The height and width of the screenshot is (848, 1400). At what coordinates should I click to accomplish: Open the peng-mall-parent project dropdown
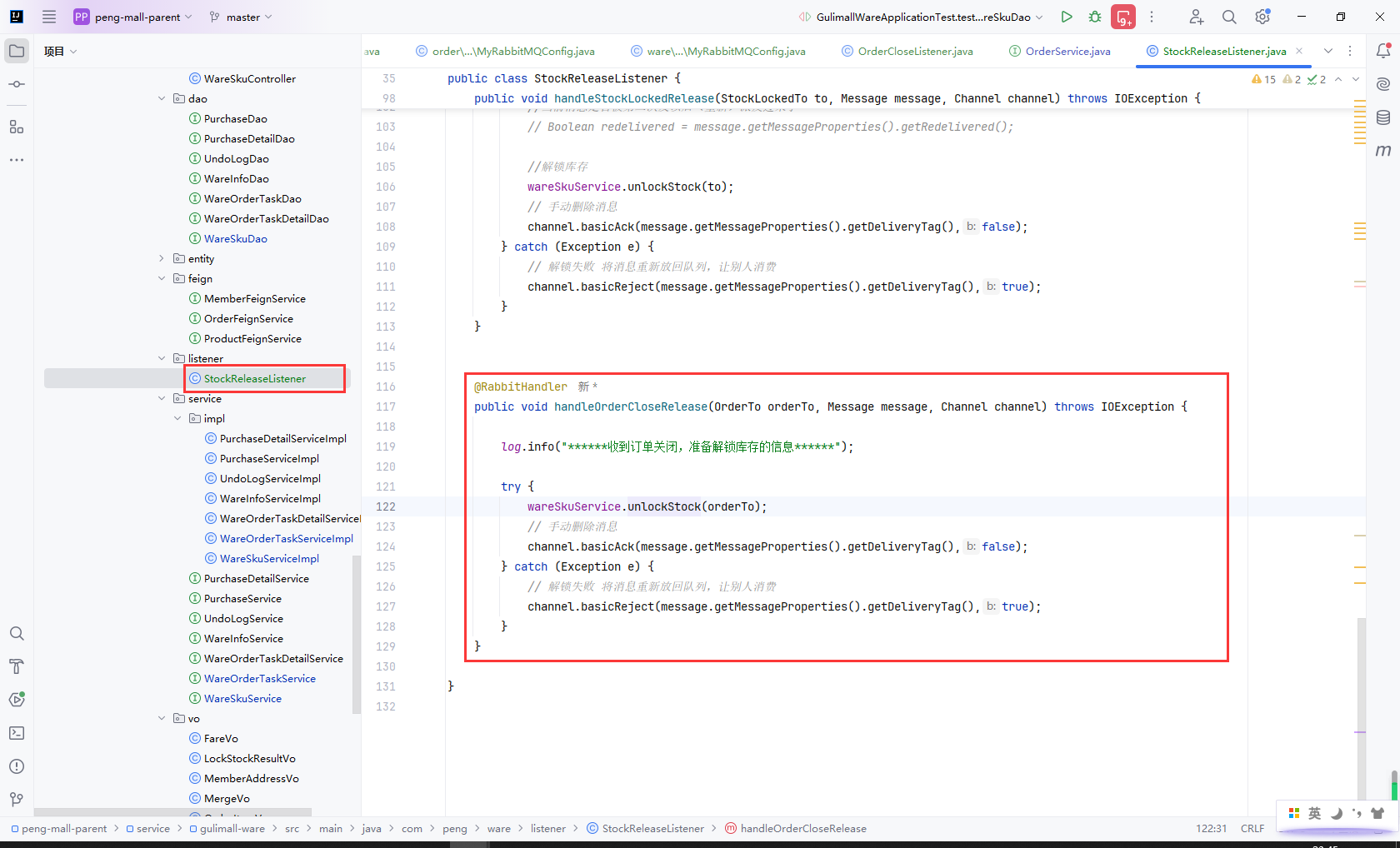tap(133, 17)
